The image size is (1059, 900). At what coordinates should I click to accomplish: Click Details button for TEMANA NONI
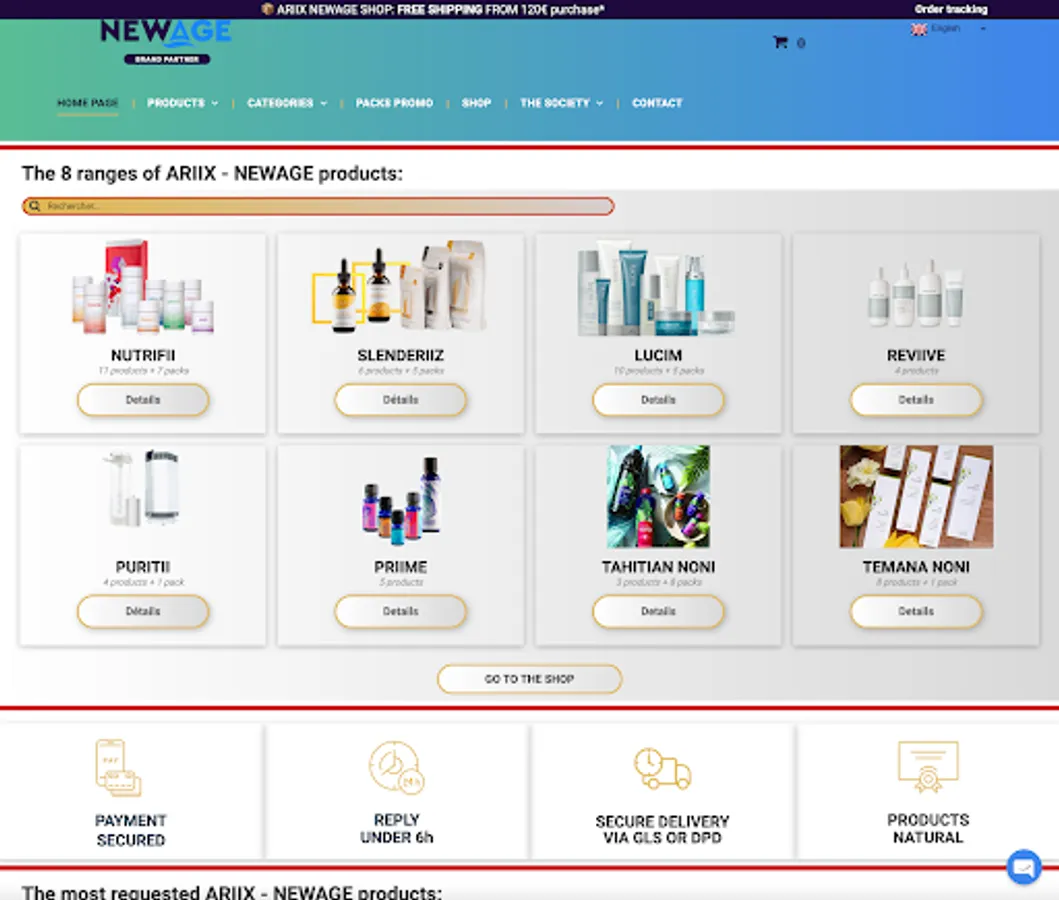916,611
